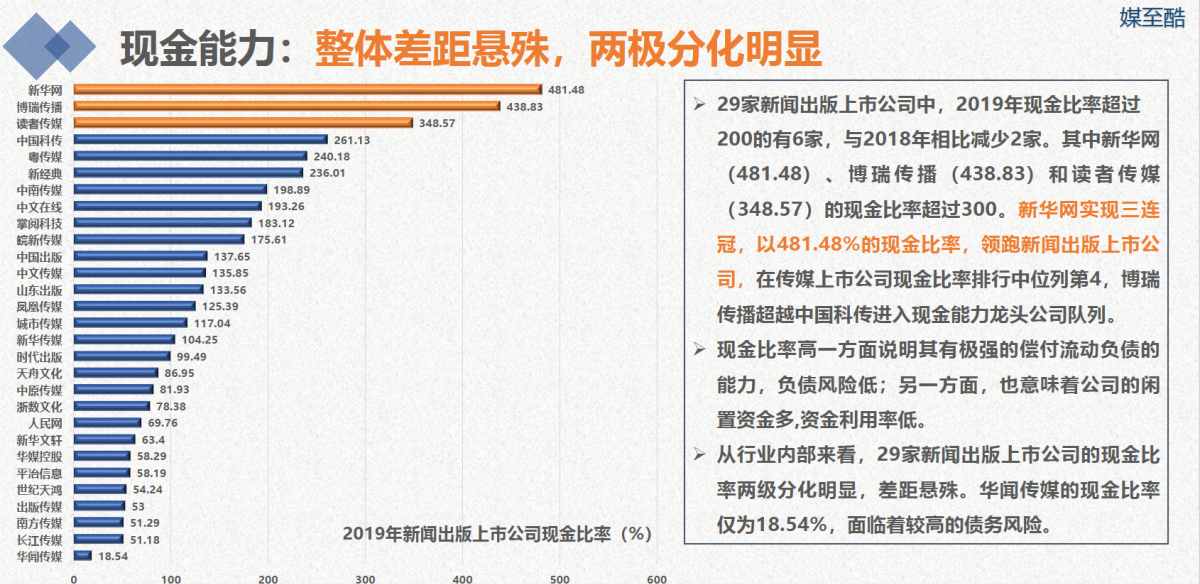
Task: Click the 山东出版 bar valued 133.56
Action: [138, 289]
